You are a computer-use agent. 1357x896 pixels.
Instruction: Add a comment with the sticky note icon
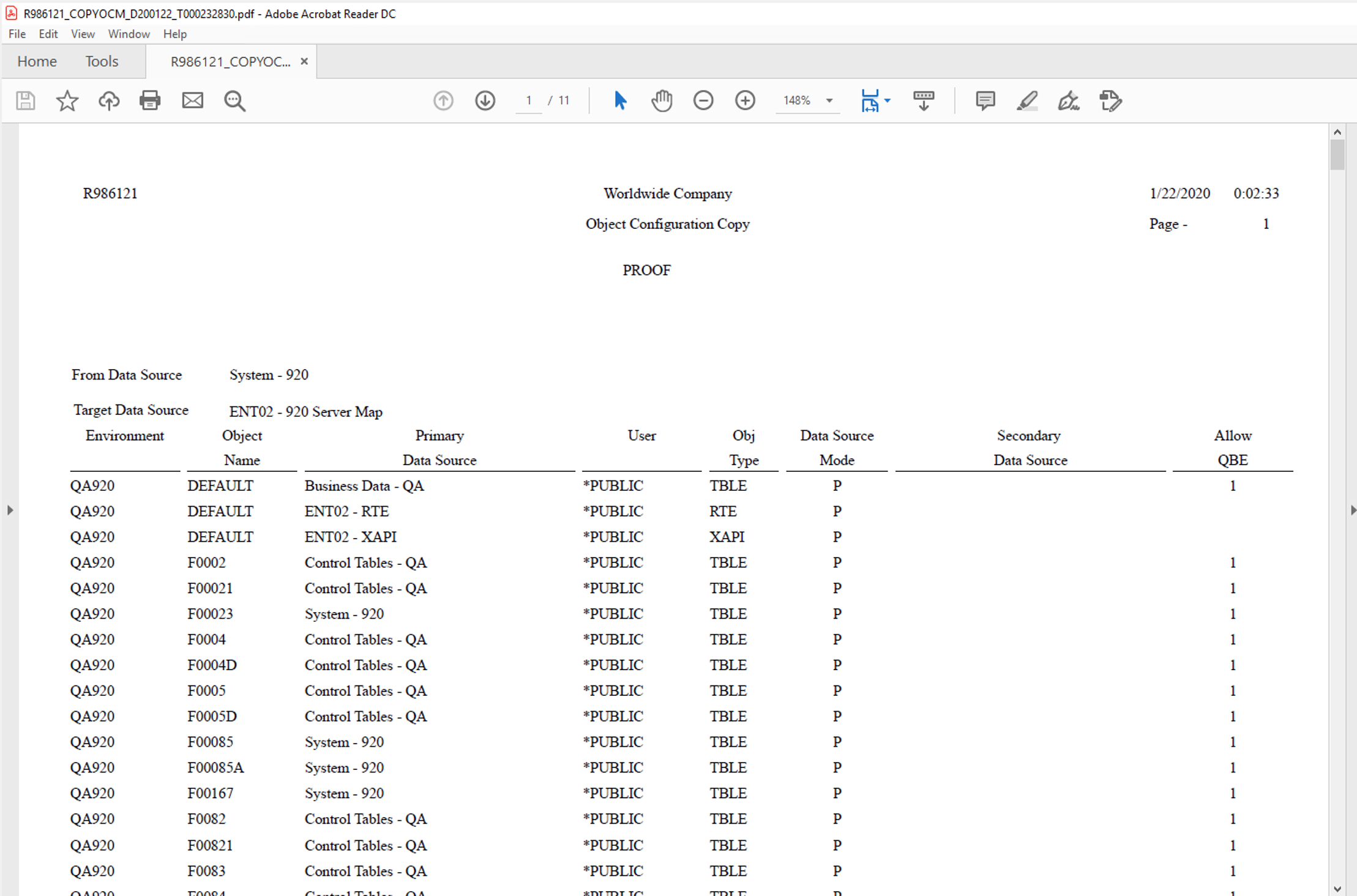click(985, 100)
